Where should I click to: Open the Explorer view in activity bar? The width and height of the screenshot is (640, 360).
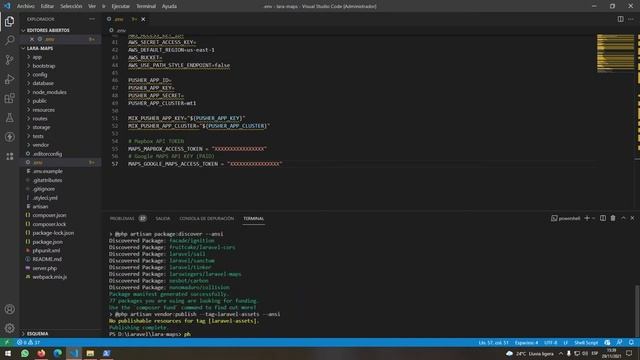tap(9, 21)
